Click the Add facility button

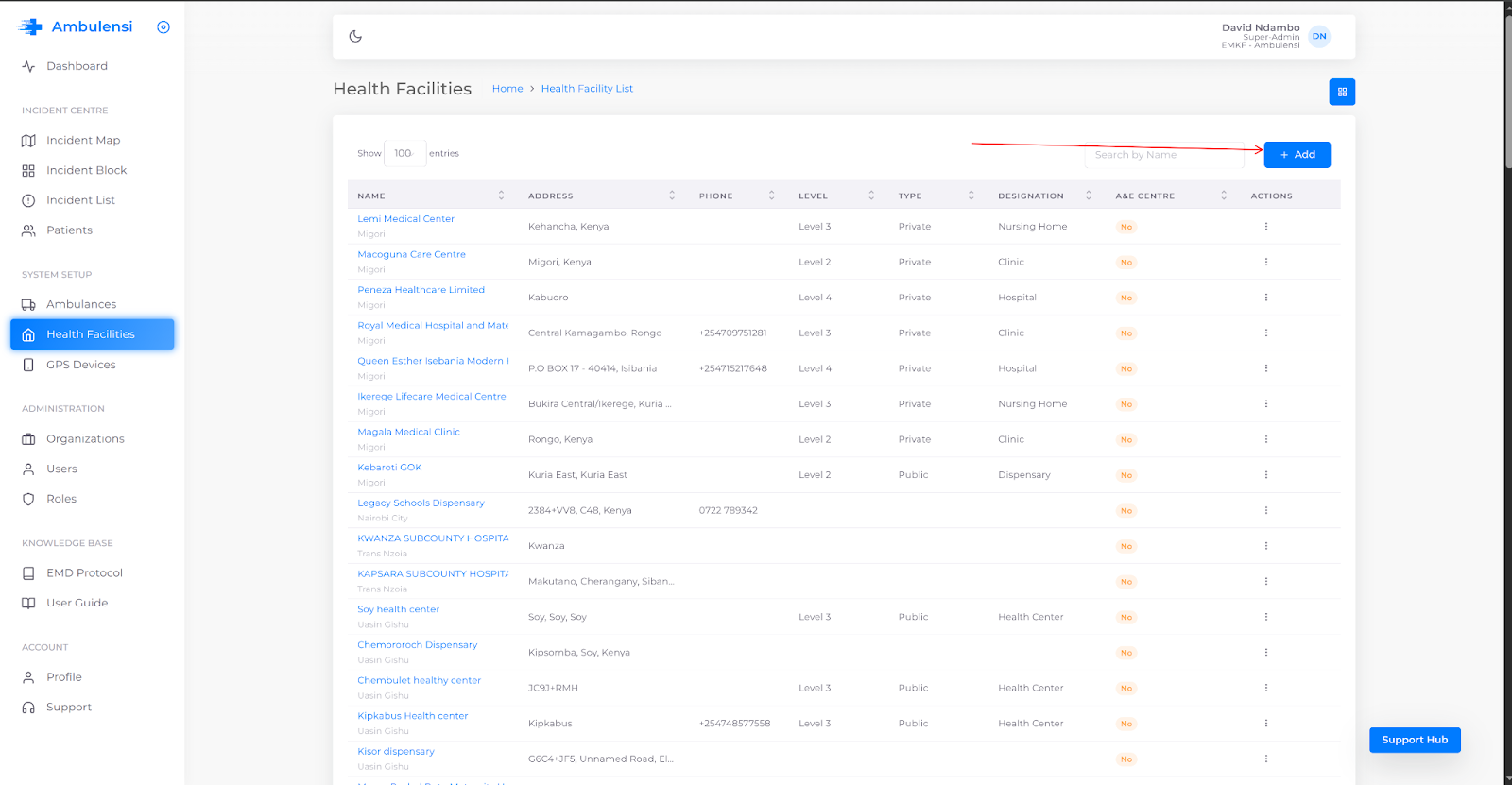(1297, 155)
